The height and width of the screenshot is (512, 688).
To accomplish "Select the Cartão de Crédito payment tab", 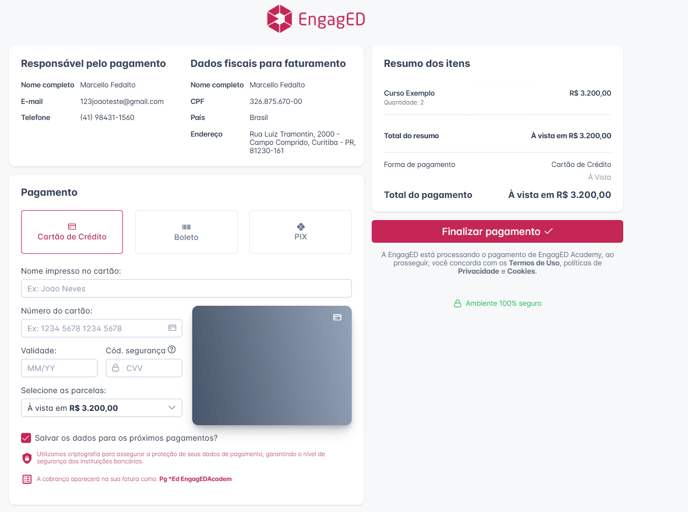I will point(72,232).
